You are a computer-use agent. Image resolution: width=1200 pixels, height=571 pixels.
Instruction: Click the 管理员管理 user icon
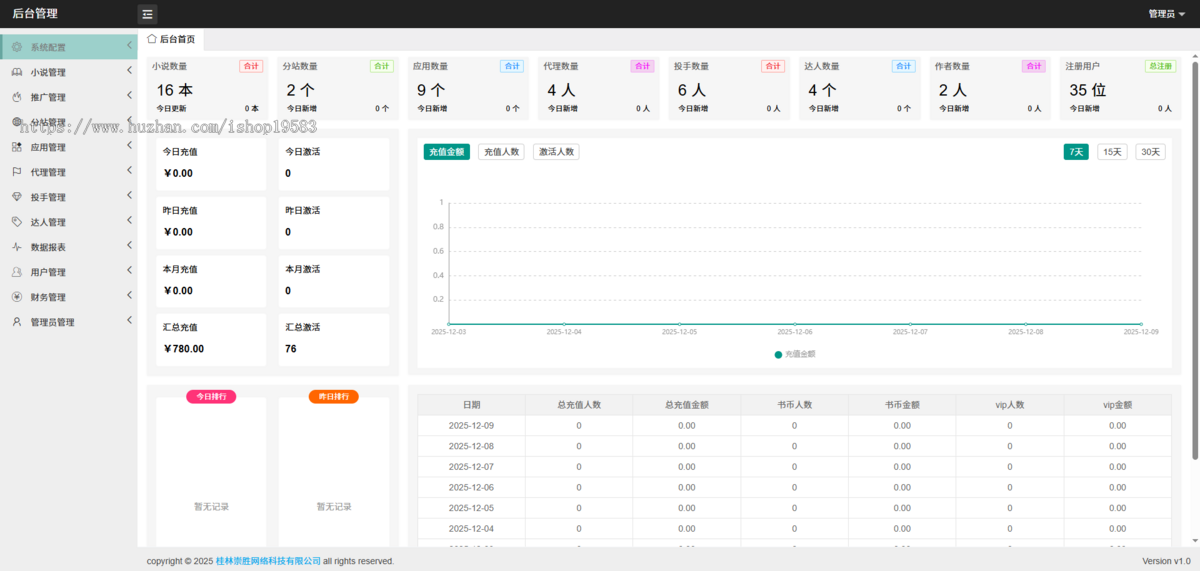tap(17, 322)
